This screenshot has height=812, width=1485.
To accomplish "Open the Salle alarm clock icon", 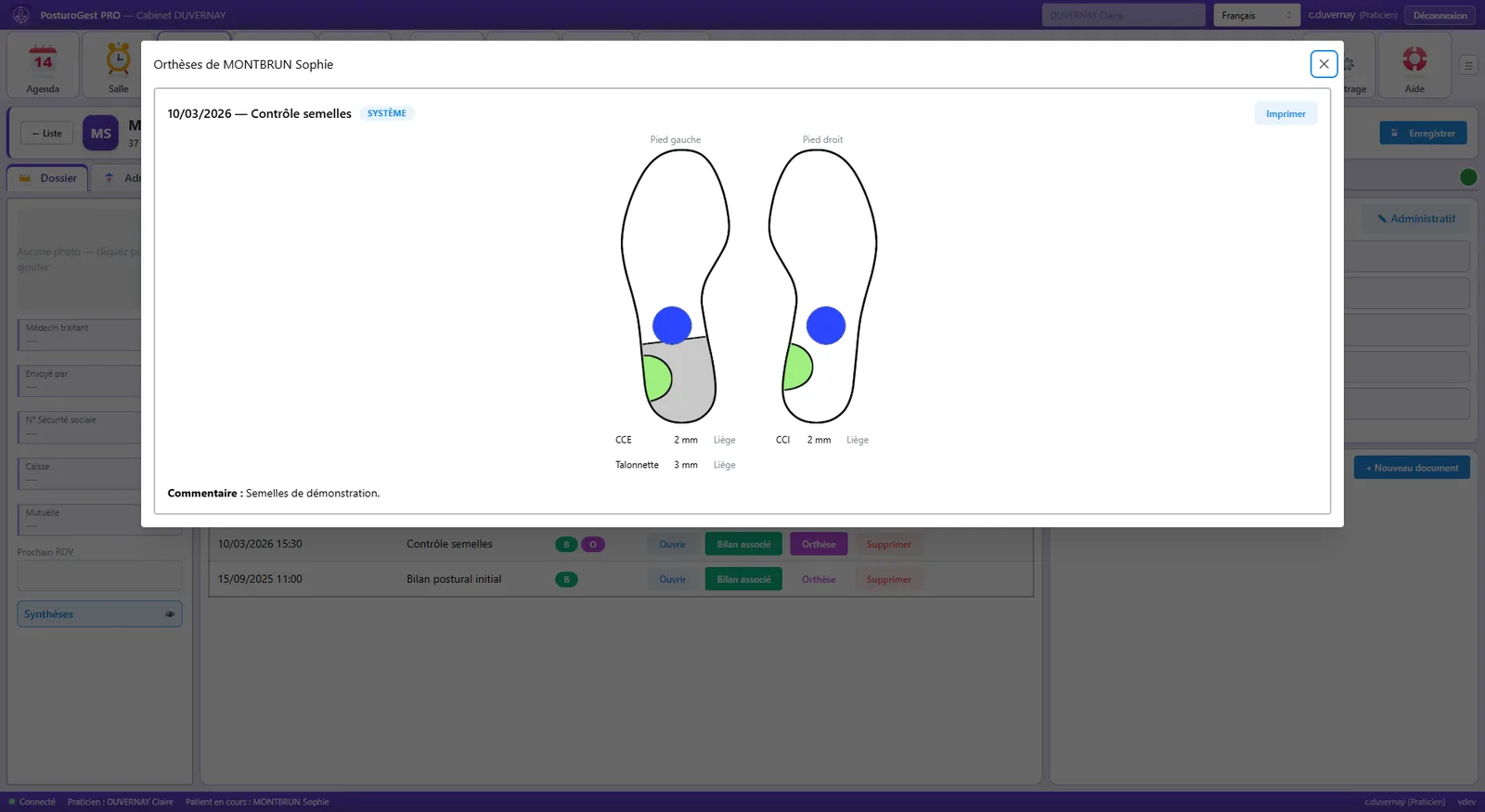I will 118,59.
